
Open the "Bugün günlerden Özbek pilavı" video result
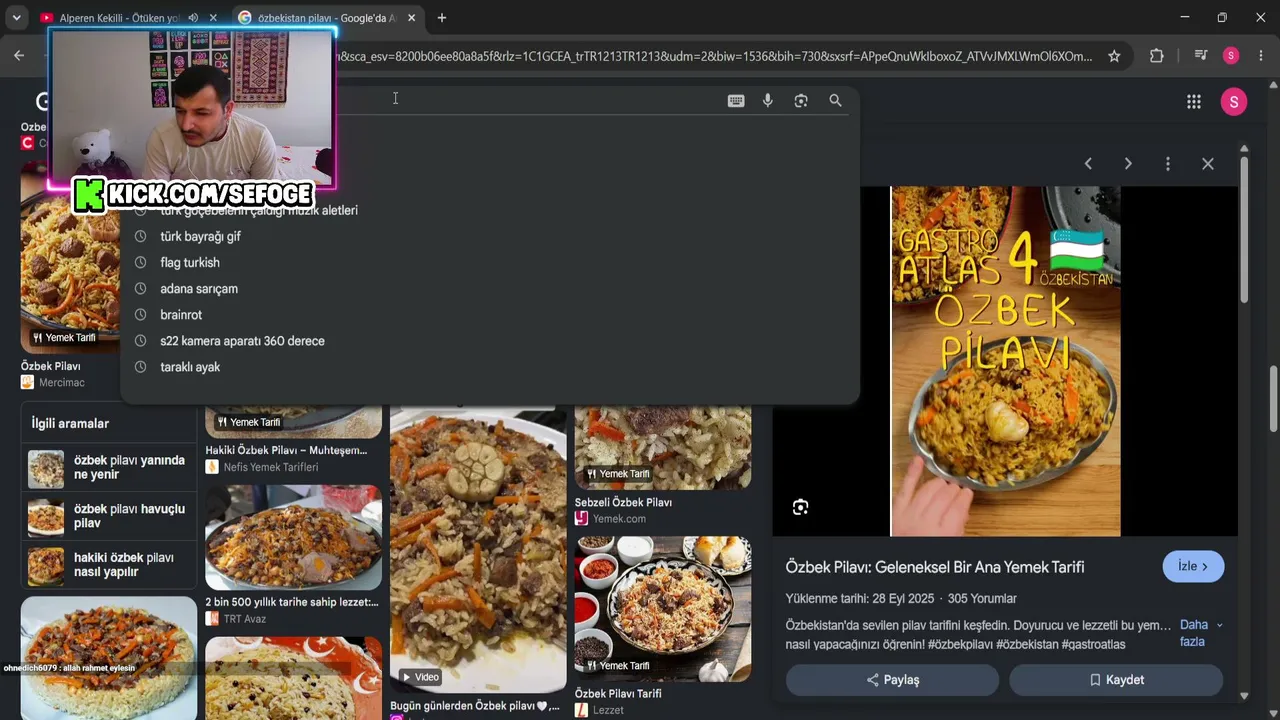474,705
